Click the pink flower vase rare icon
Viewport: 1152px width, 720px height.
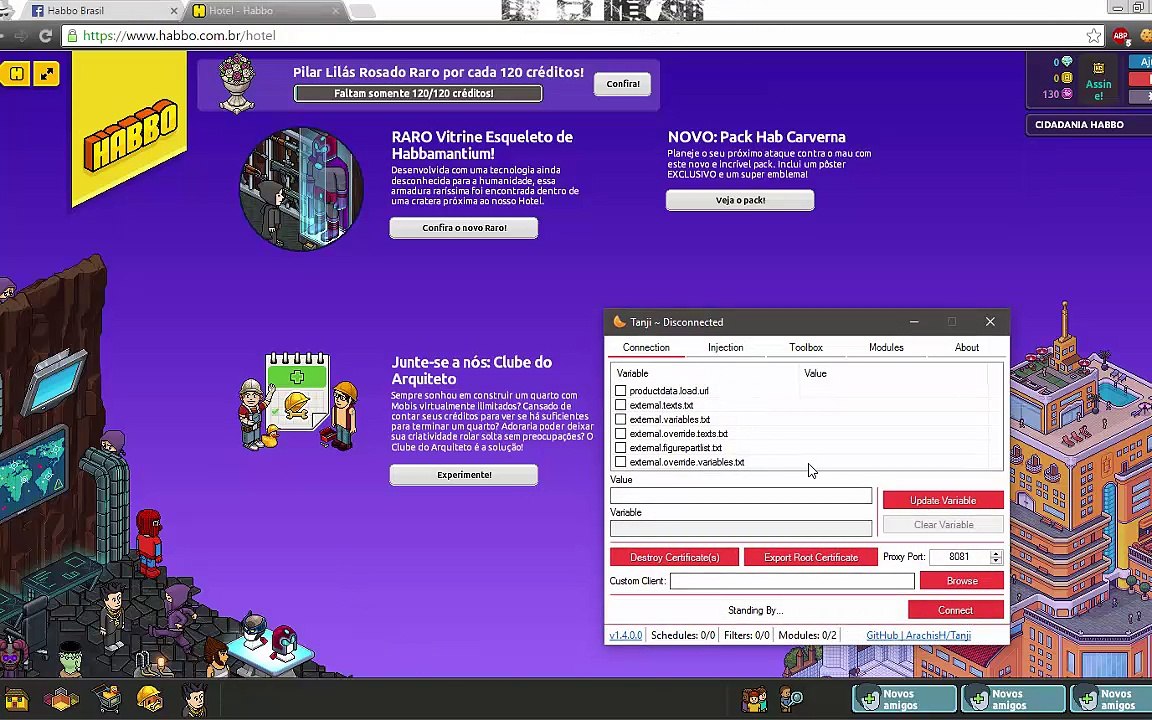pyautogui.click(x=237, y=83)
